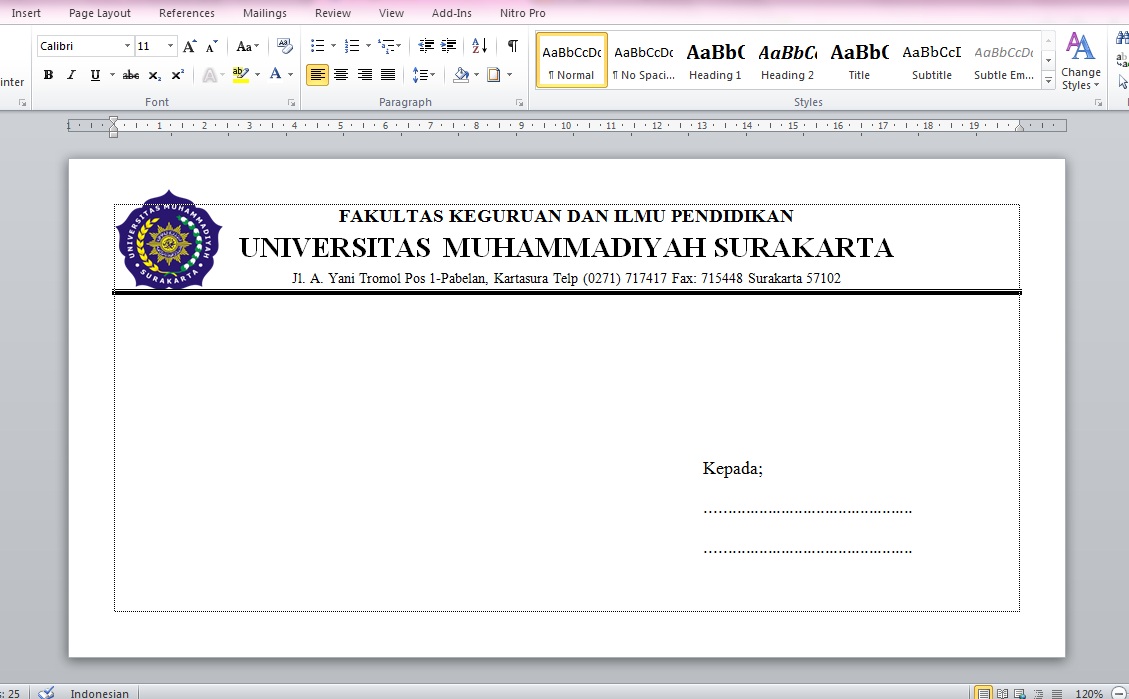Toggle Superscript formatting

pos(177,75)
